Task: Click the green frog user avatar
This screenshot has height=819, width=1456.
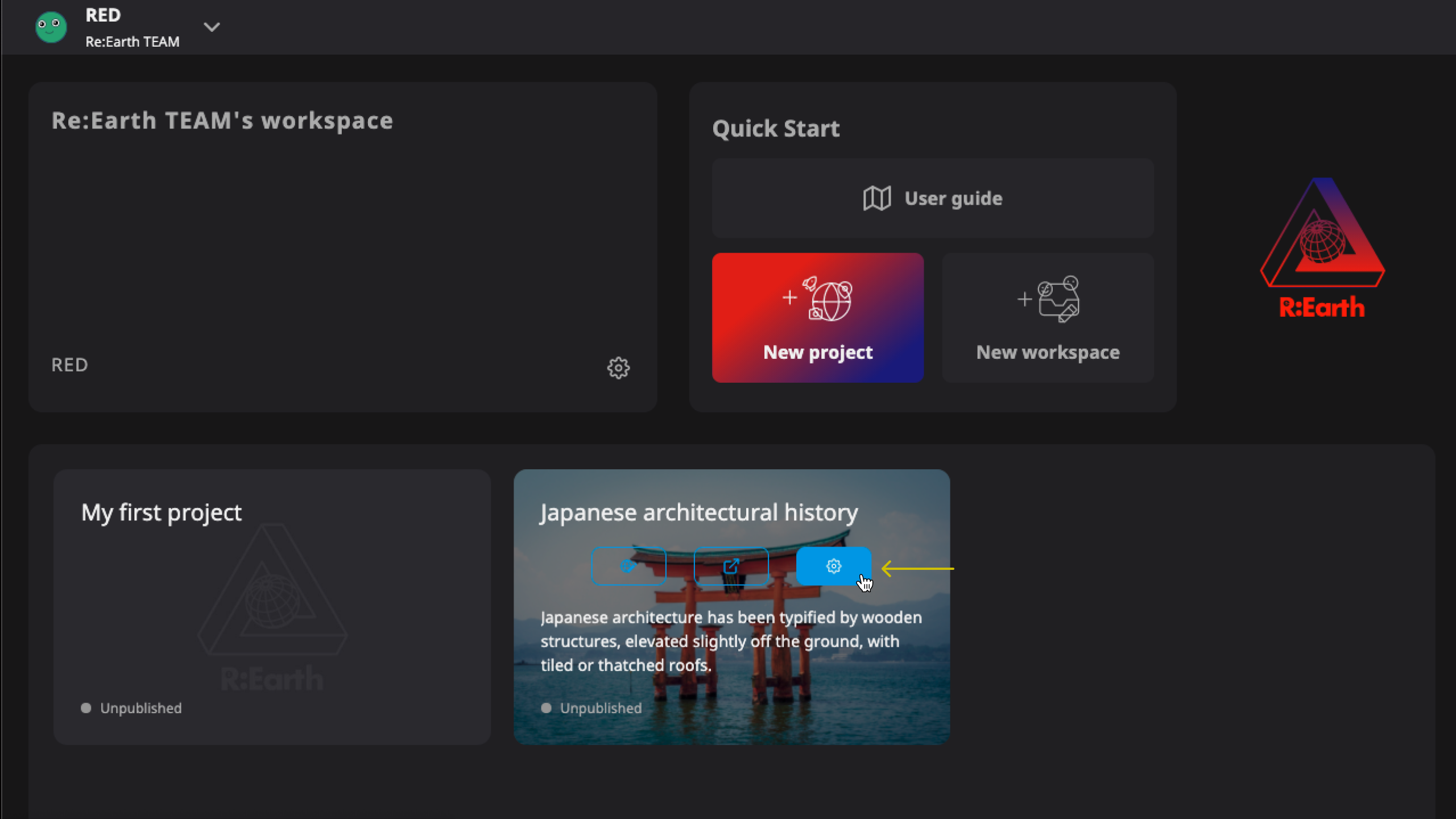Action: [51, 27]
